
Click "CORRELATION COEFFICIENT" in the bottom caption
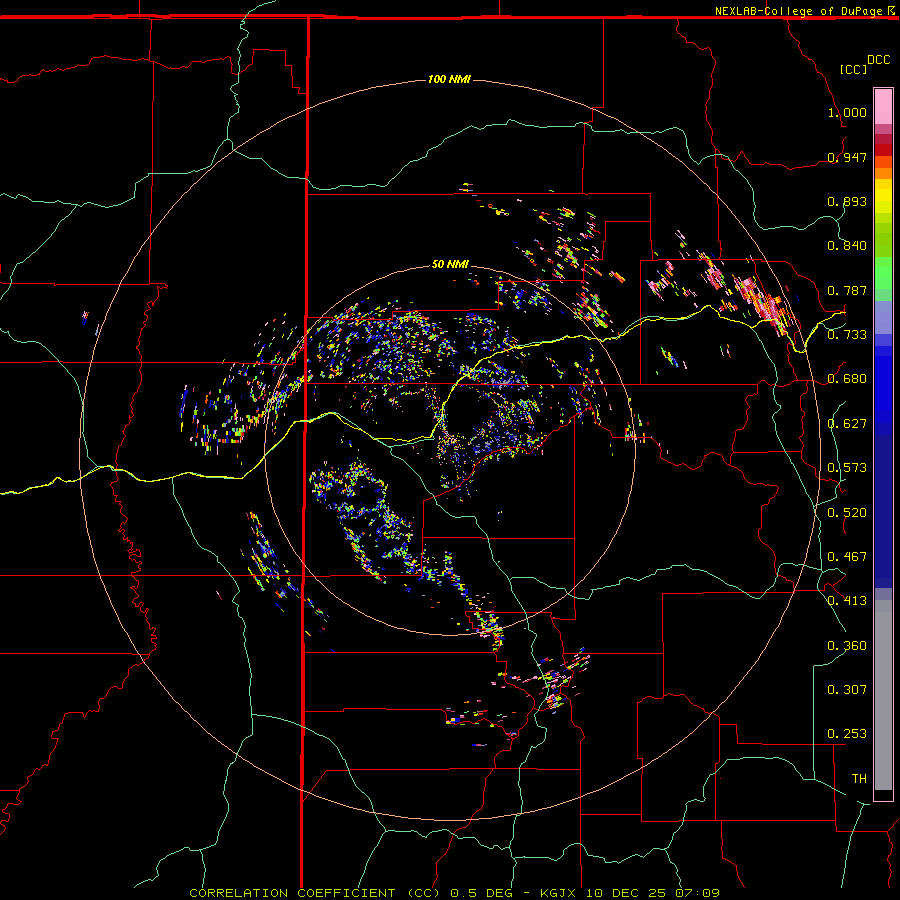point(292,893)
